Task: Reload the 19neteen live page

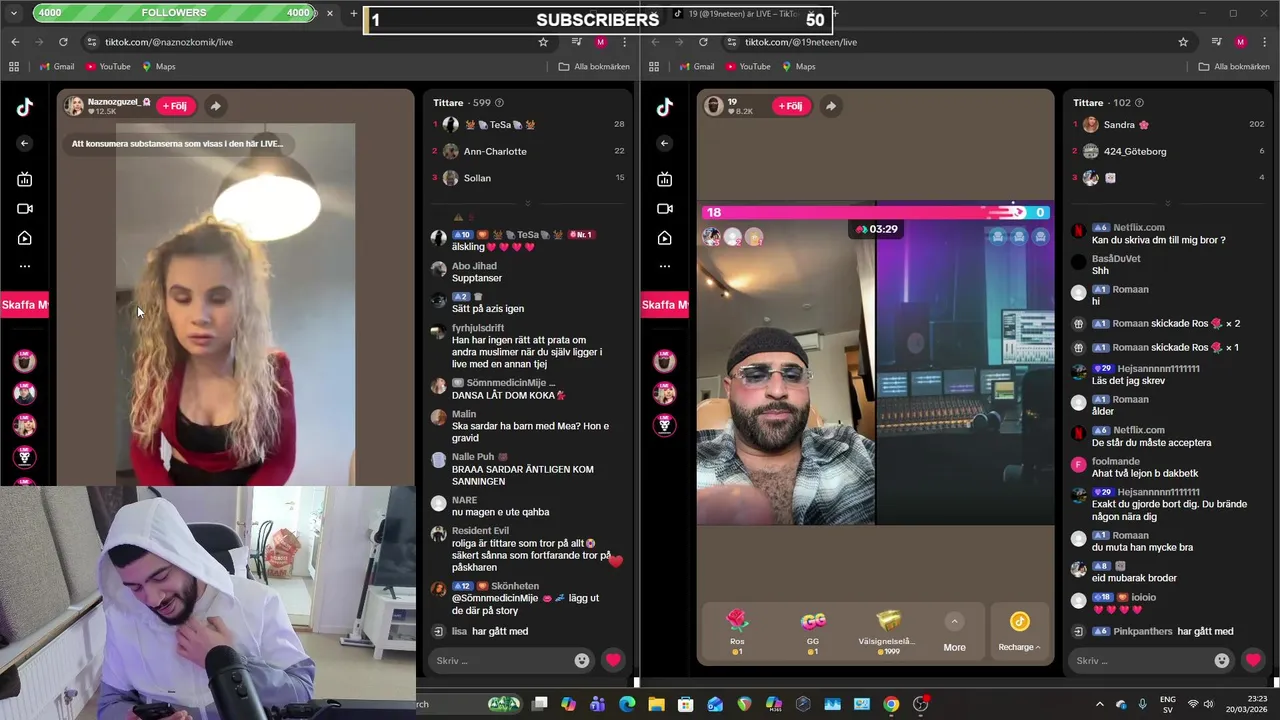Action: point(703,42)
